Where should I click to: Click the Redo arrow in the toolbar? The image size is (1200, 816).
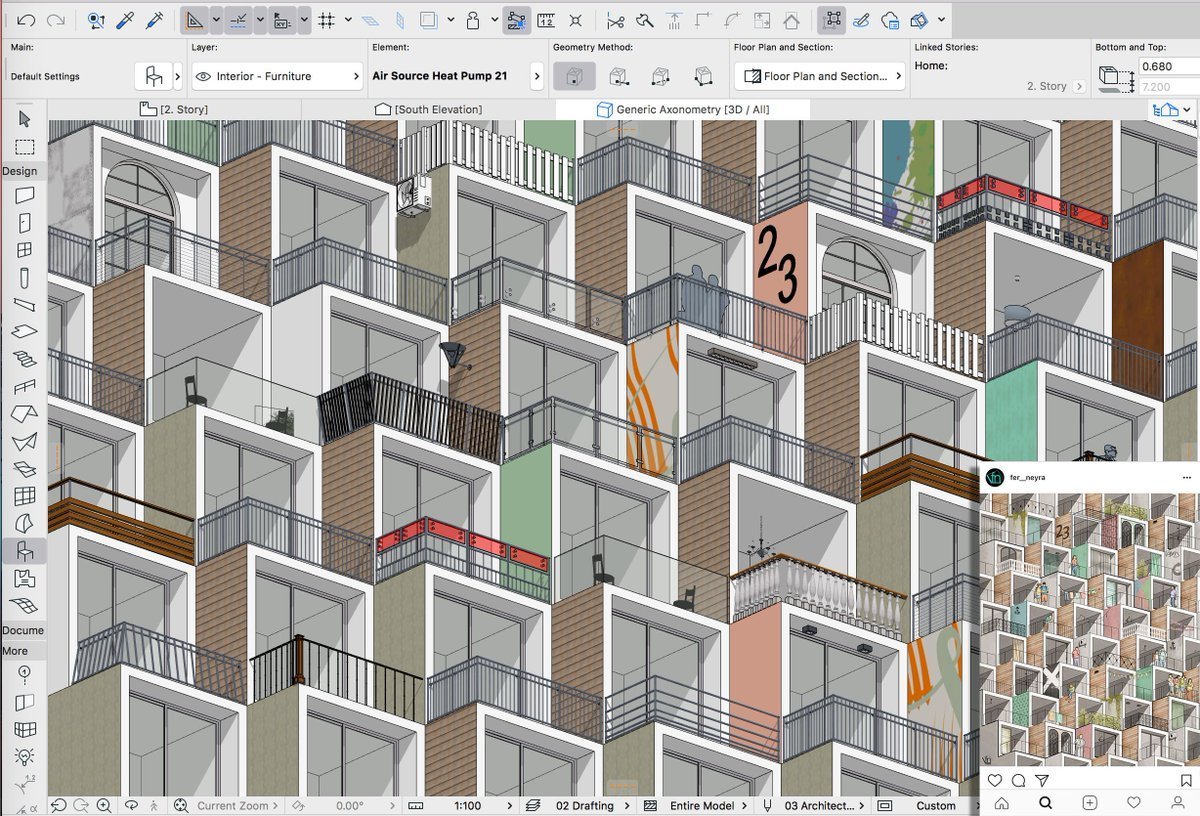coord(56,19)
